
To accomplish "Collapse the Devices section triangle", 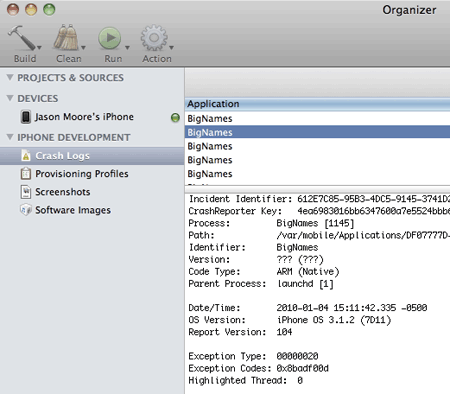I will [x=10, y=98].
